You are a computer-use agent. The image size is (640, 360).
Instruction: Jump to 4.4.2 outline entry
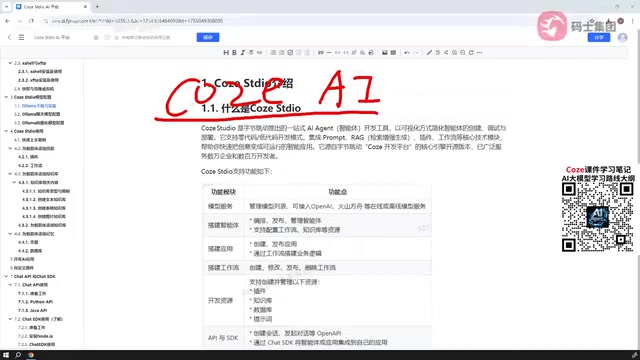point(30,251)
